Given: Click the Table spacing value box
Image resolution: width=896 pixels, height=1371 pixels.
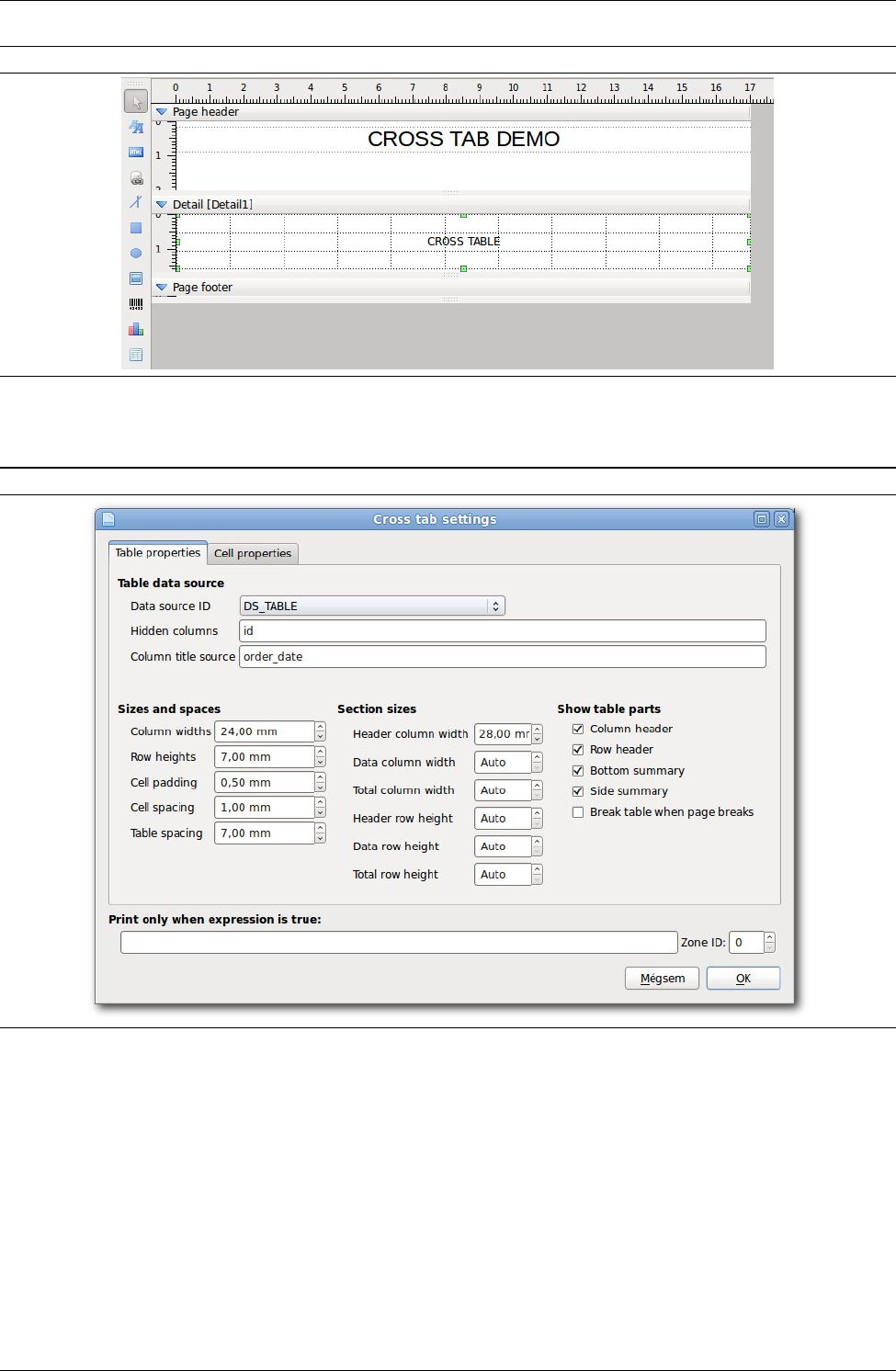Looking at the screenshot, I should tap(265, 833).
